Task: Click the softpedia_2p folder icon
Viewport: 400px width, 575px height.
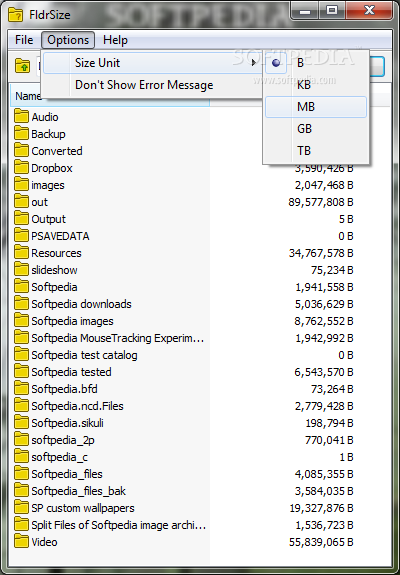Action: pos(21,440)
